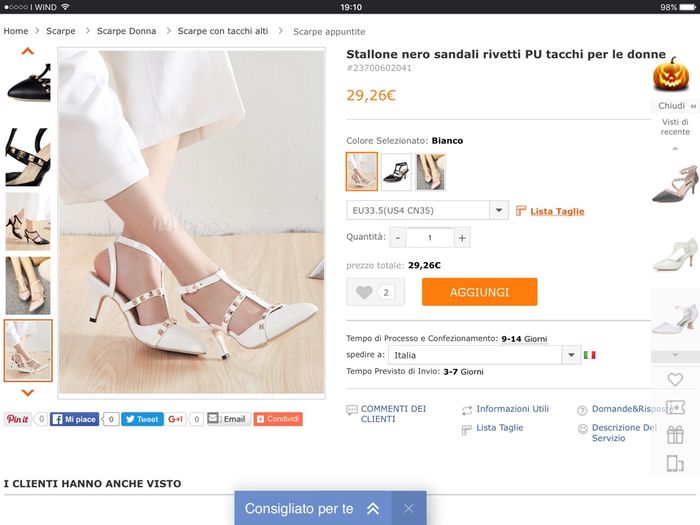Go to Scarpe Donna breadcrumb

[x=126, y=31]
